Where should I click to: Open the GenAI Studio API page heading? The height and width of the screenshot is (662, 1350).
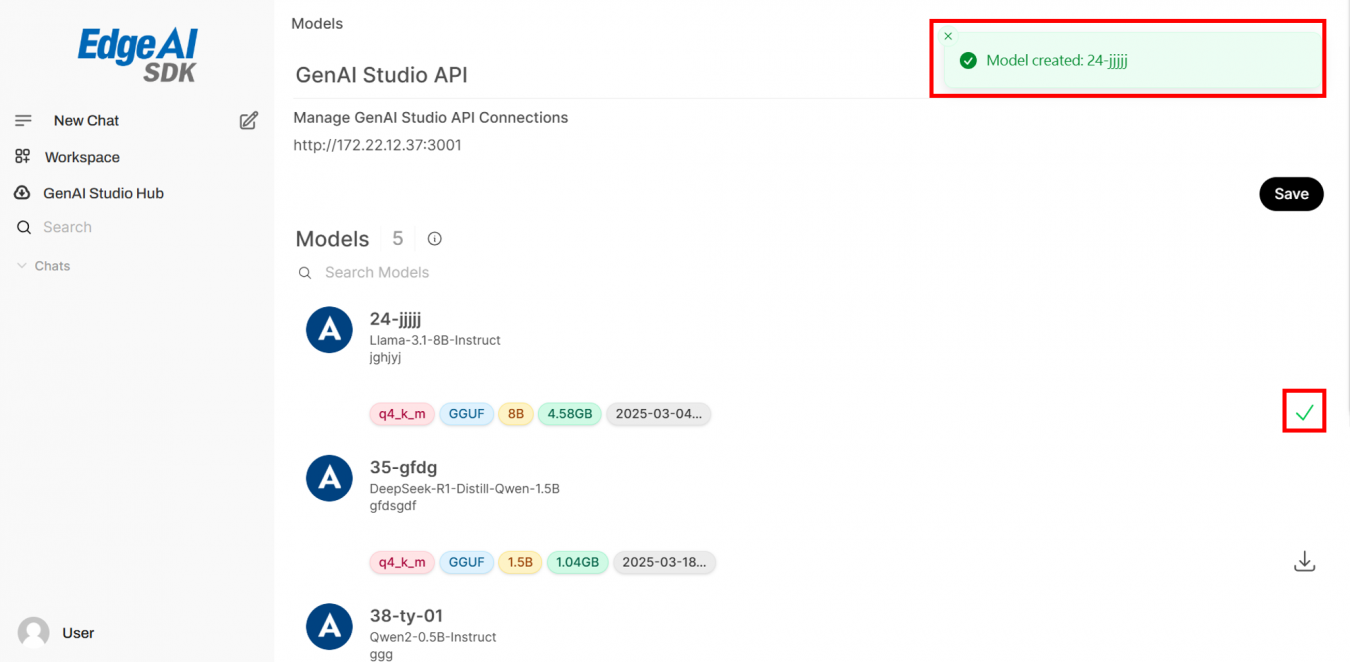381,74
